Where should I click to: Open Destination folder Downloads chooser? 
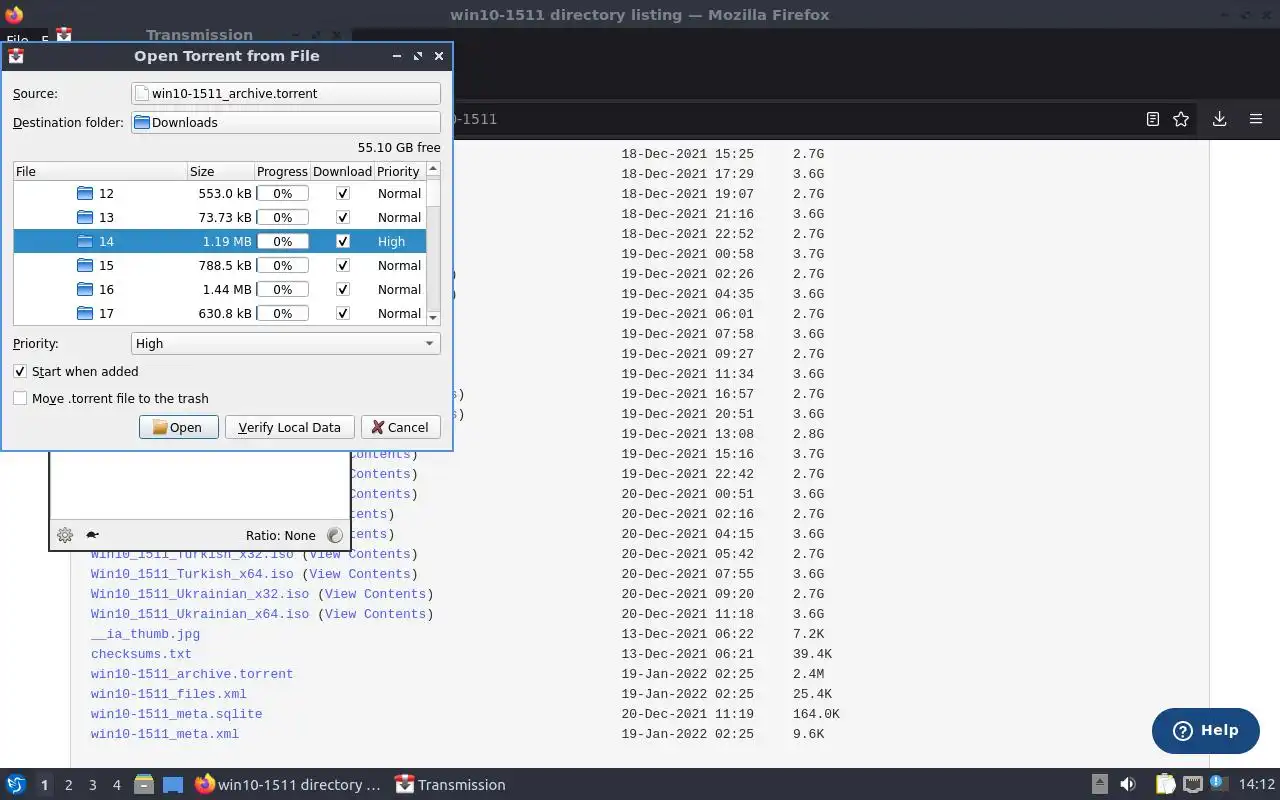286,122
